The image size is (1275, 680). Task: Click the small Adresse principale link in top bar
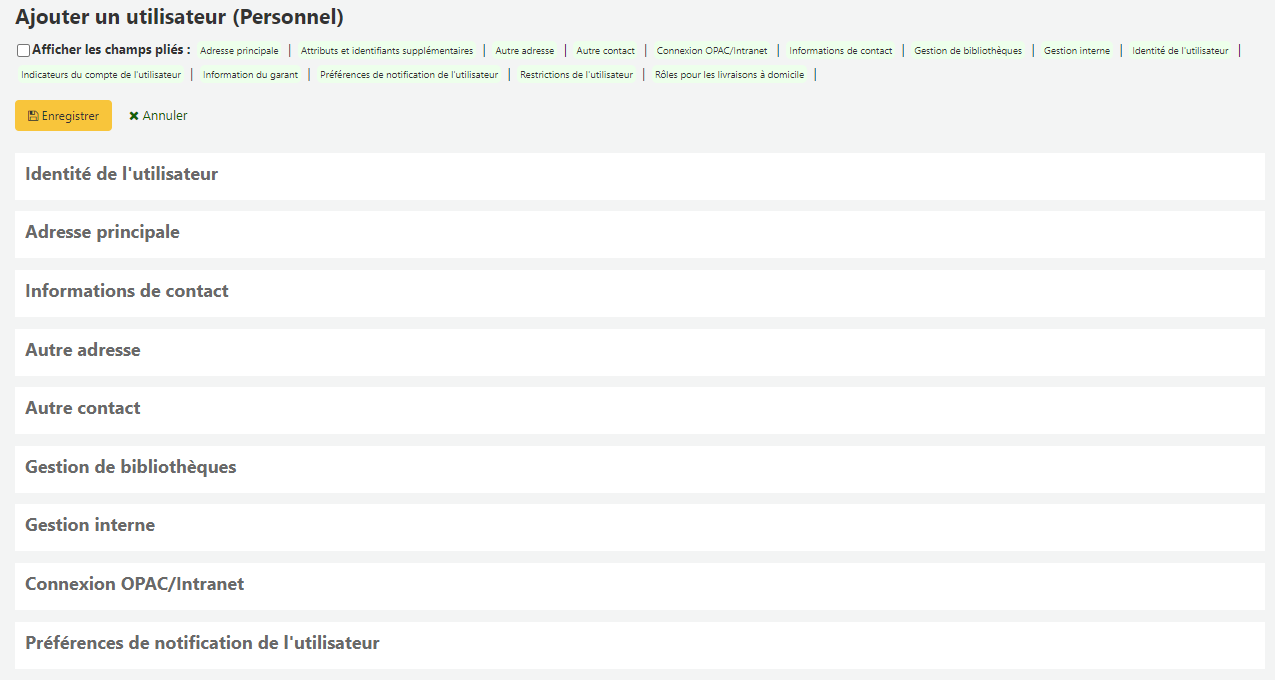coord(239,50)
